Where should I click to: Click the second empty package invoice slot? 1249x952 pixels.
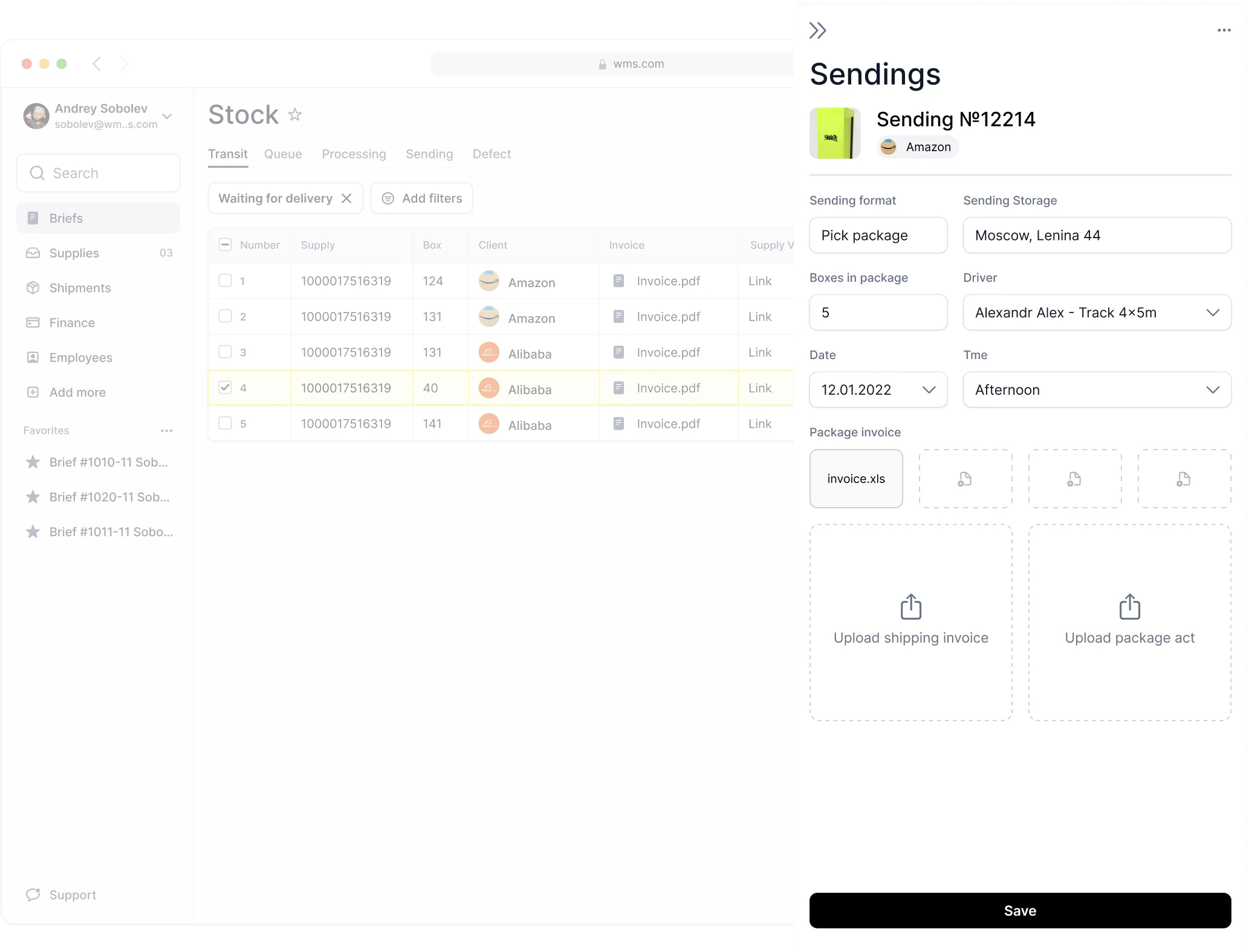(965, 479)
